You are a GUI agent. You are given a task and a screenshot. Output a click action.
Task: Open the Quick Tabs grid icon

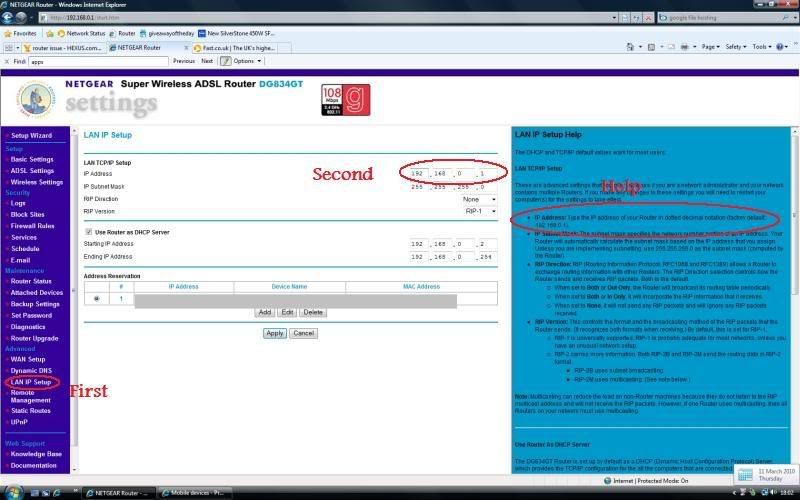pyautogui.click(x=8, y=47)
